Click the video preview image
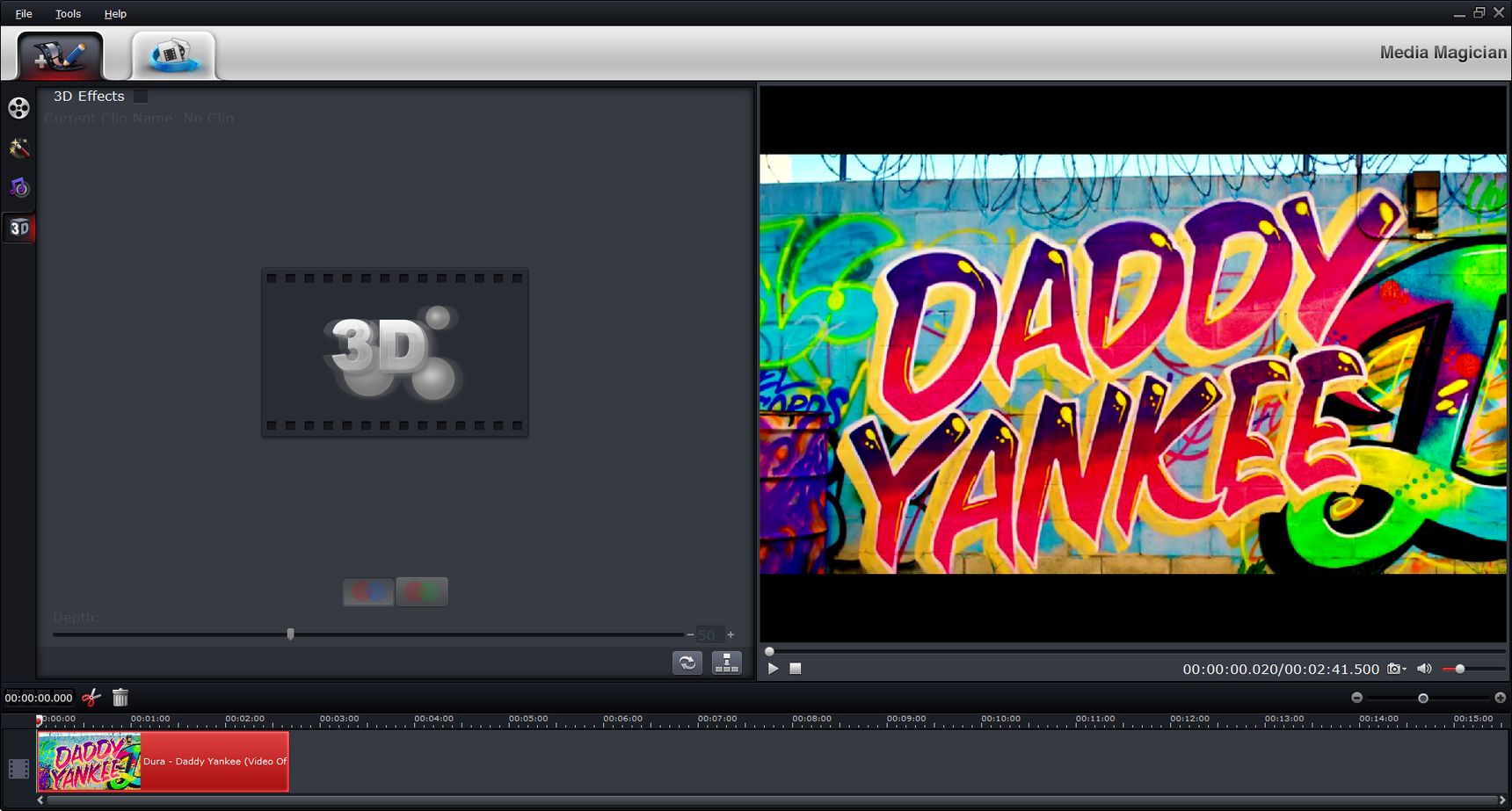Viewport: 1512px width, 811px height. click(x=1133, y=364)
